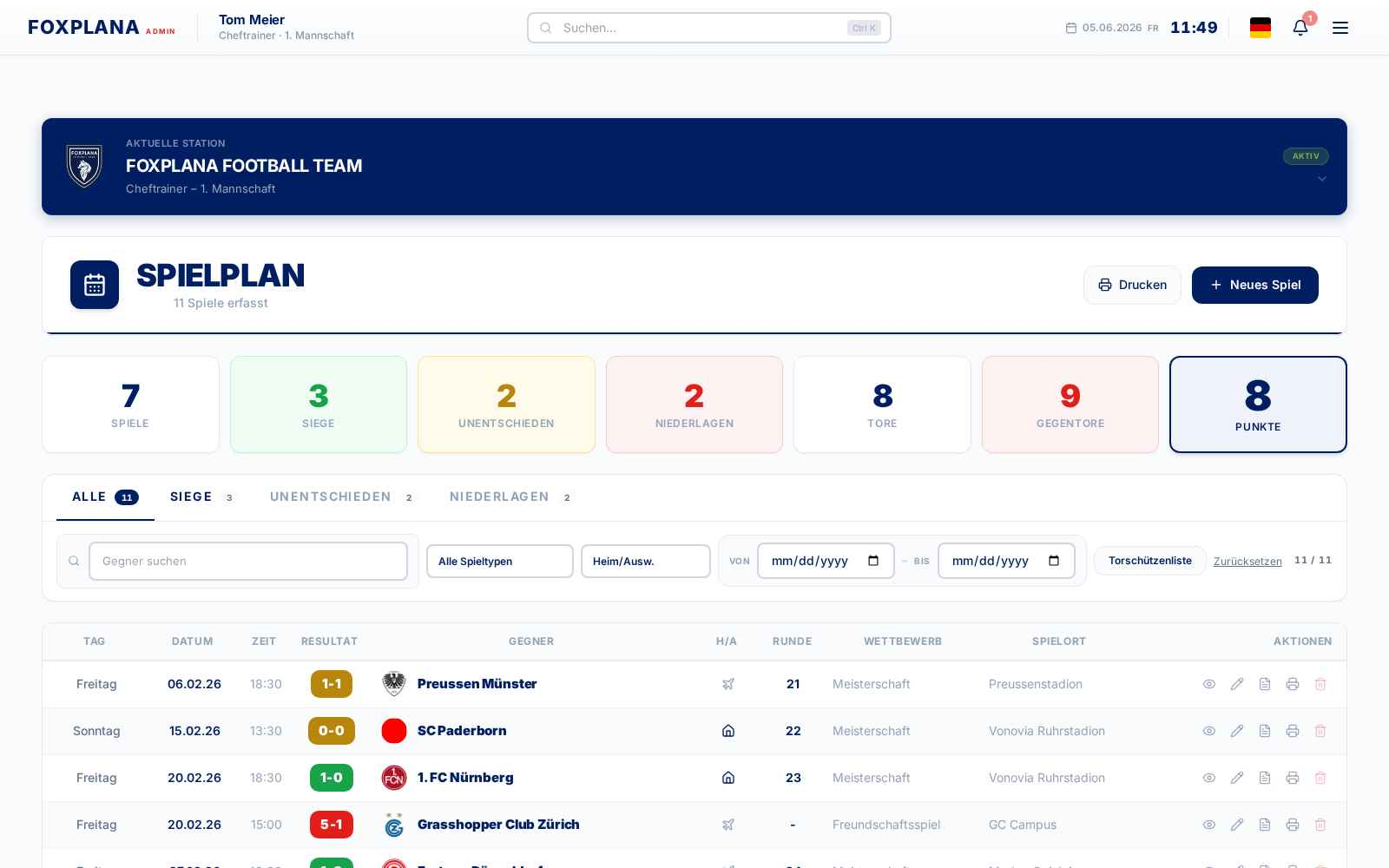1389x868 pixels.
Task: View SC Paderborn match details
Action: click(x=1209, y=731)
